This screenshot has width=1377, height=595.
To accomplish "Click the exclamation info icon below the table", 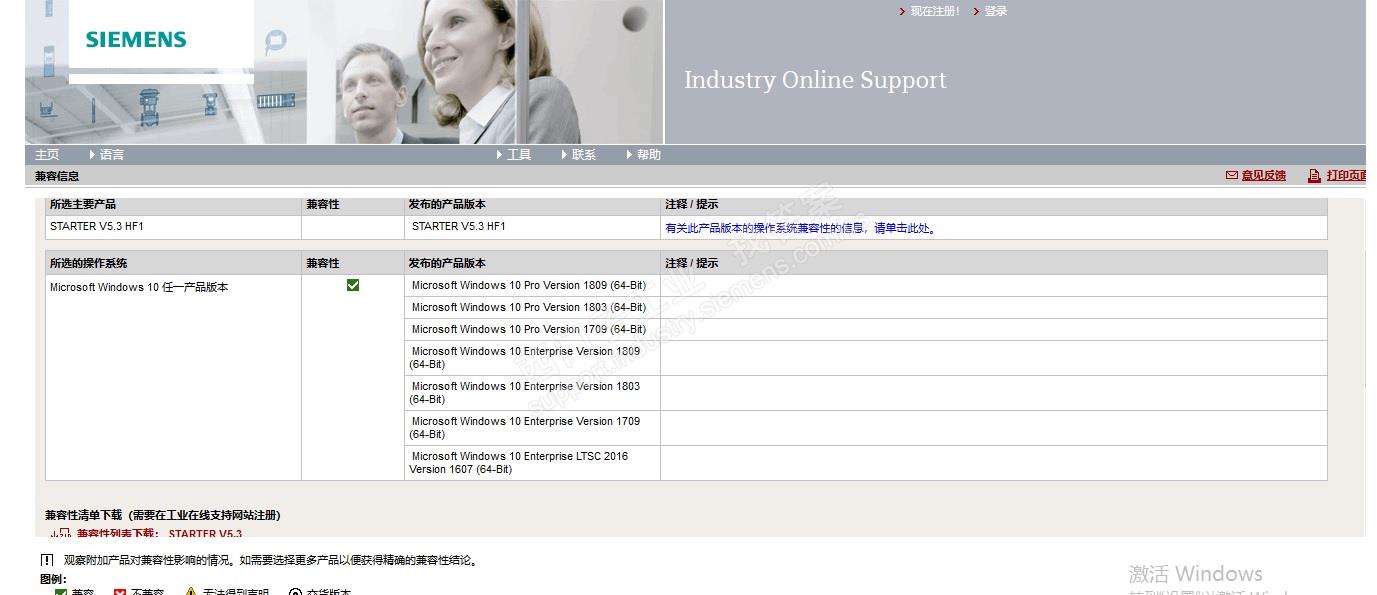I will tap(47, 561).
